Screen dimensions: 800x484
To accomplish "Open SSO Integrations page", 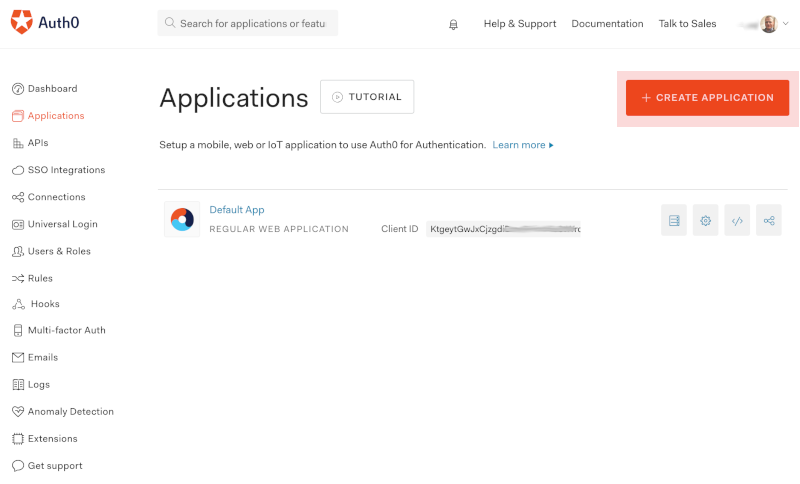I will [66, 170].
